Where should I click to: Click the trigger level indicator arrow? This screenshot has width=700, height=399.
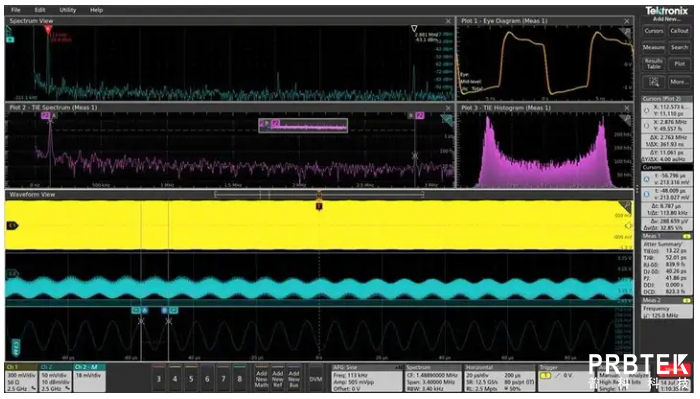click(629, 225)
